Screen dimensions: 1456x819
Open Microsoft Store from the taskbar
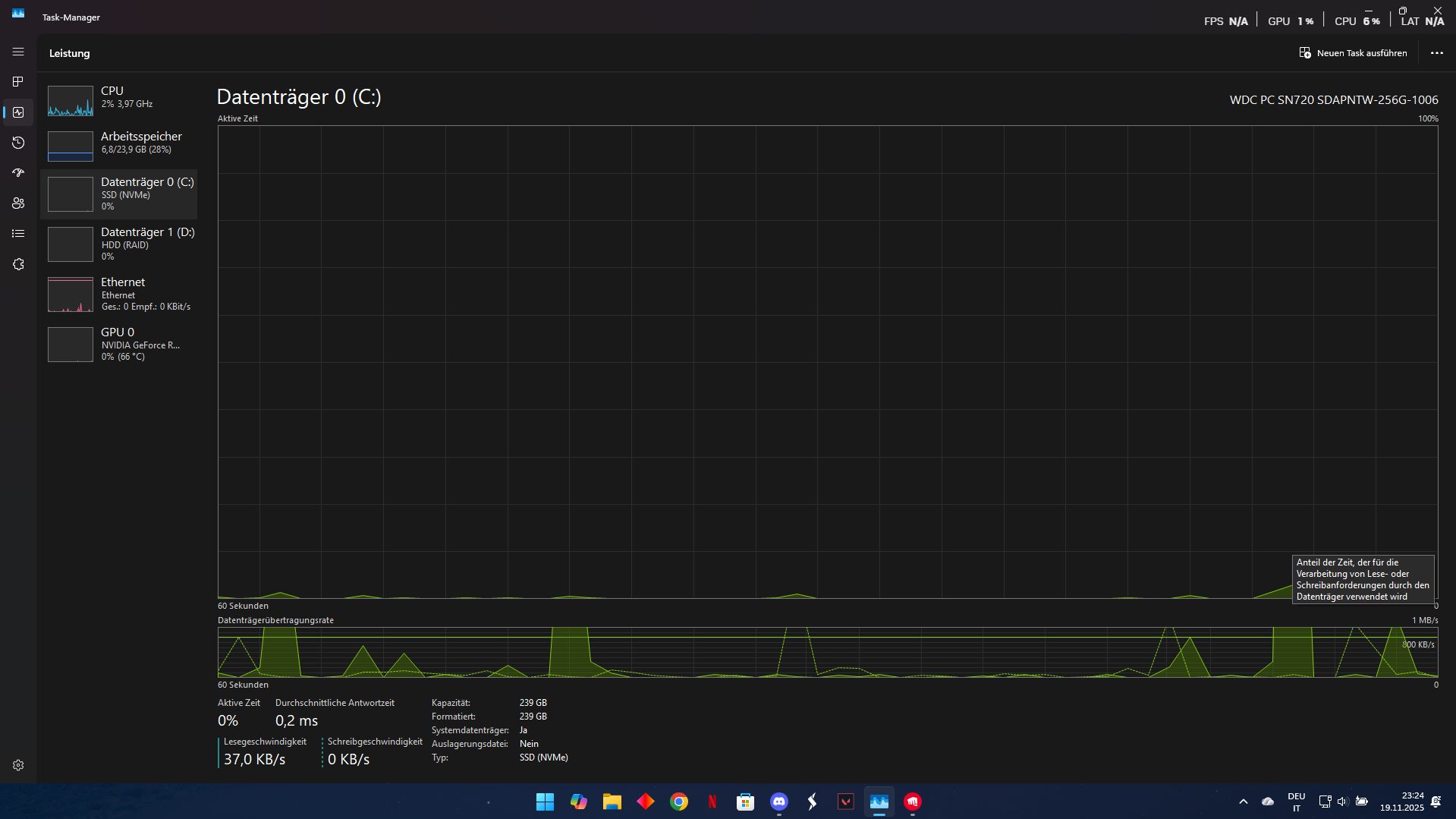point(746,802)
